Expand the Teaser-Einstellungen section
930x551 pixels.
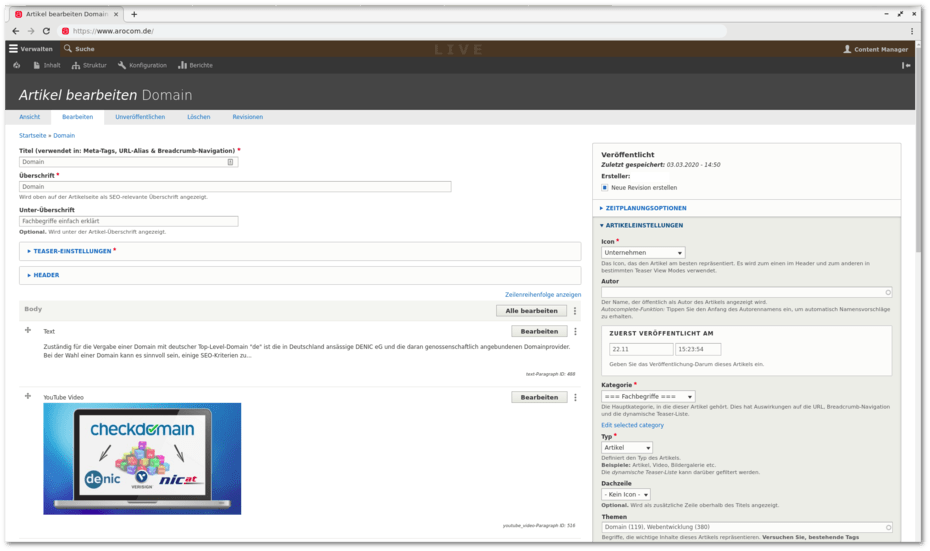click(72, 251)
